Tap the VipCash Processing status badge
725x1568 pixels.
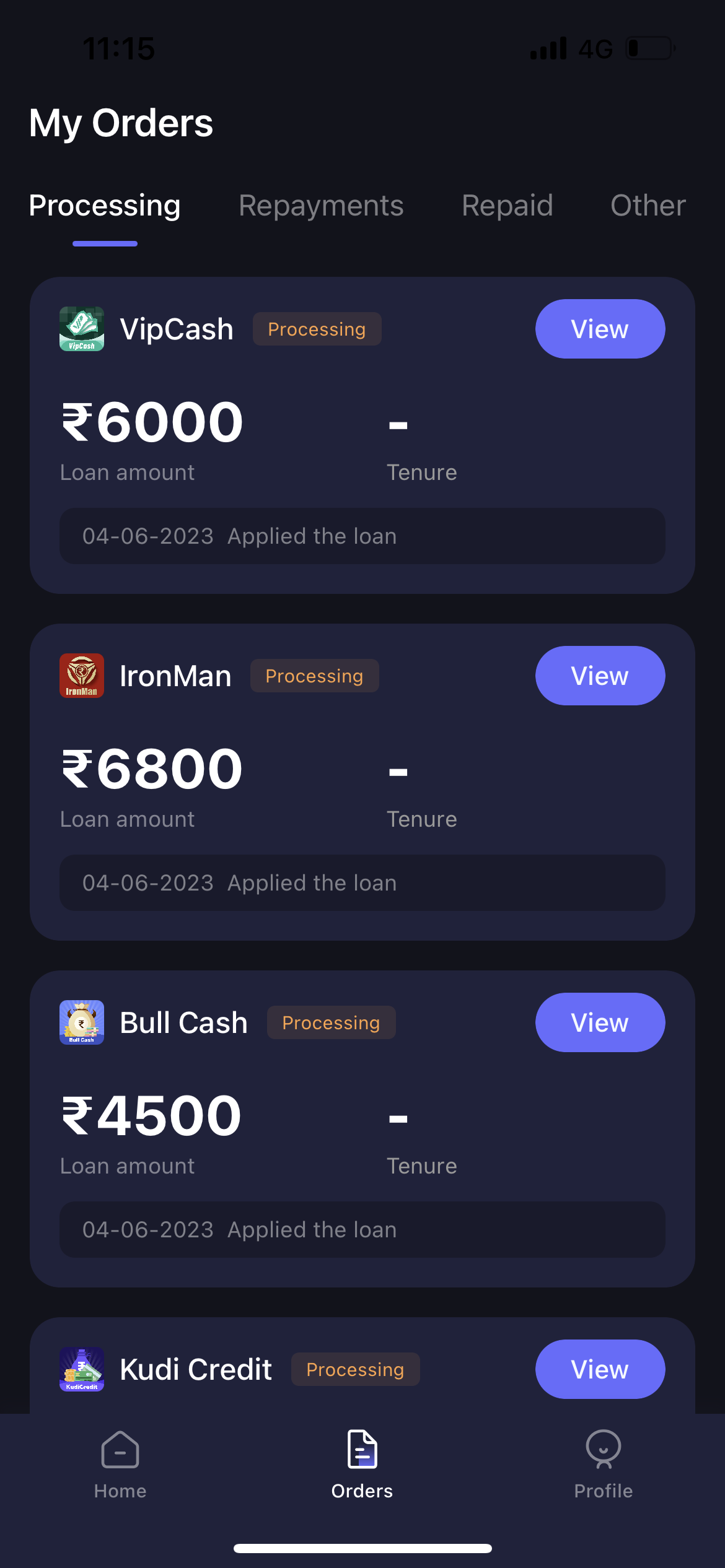pyautogui.click(x=317, y=329)
